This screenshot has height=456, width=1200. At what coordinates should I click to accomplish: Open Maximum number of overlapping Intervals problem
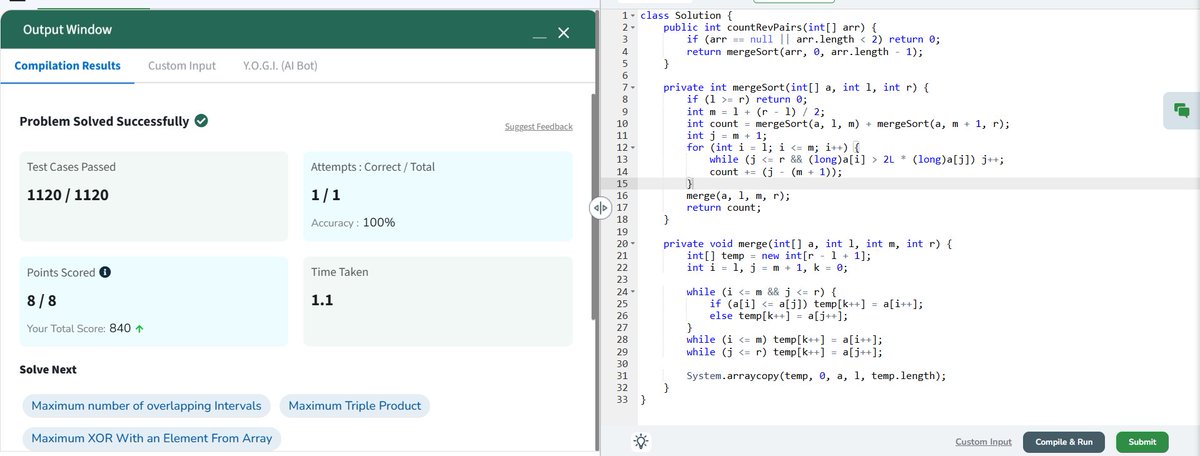tap(146, 406)
